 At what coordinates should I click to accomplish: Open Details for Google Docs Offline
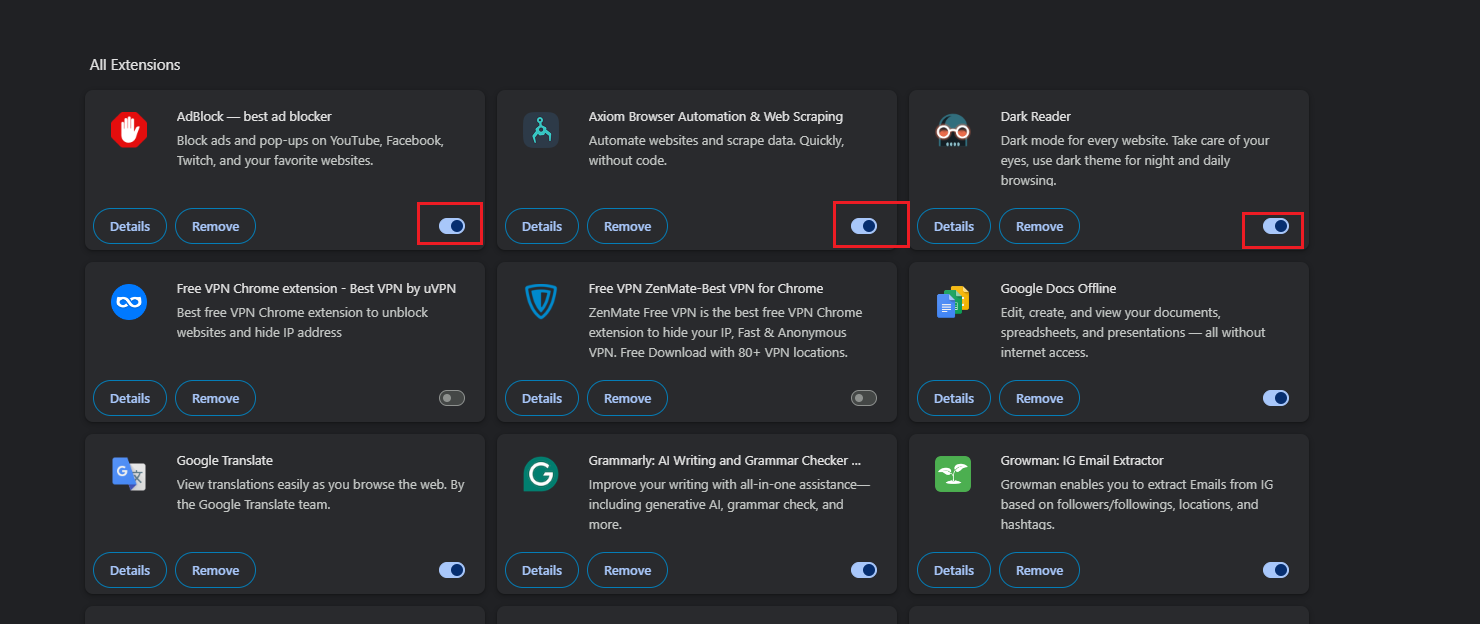[954, 398]
